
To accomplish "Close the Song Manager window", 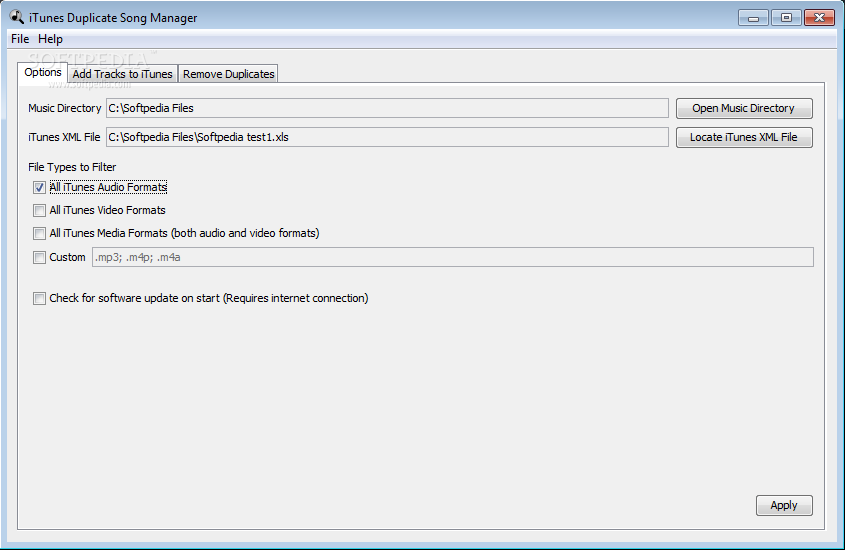I will tap(819, 18).
